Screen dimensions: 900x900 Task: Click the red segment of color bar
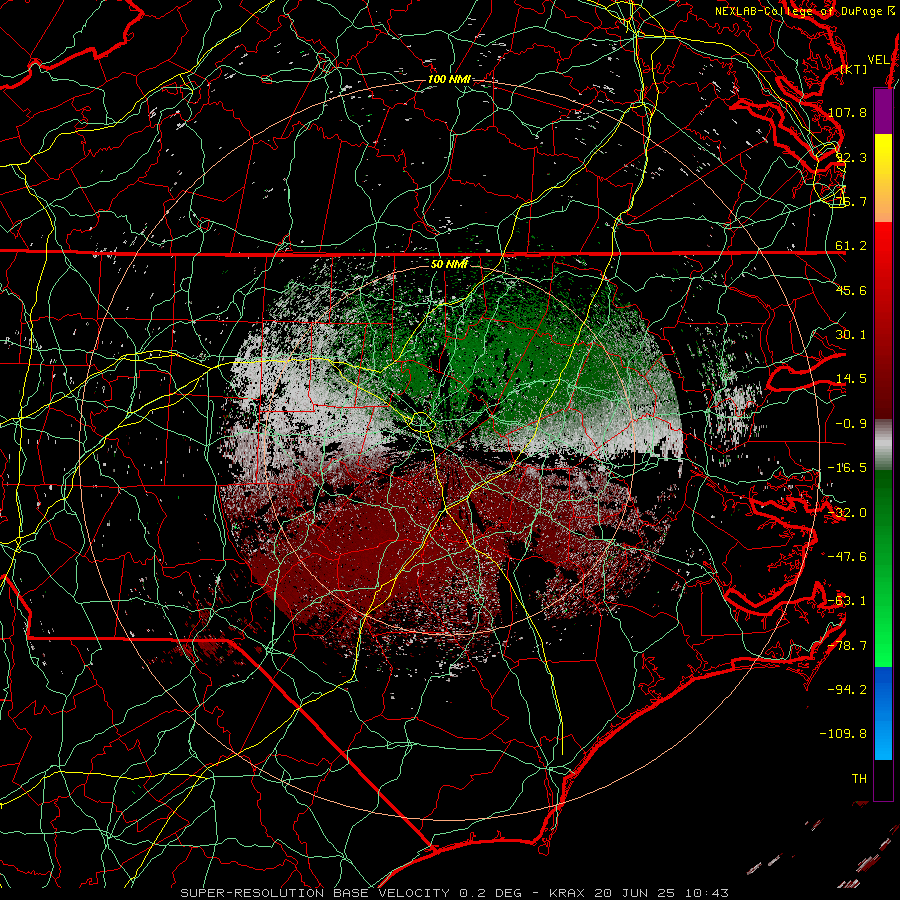883,320
